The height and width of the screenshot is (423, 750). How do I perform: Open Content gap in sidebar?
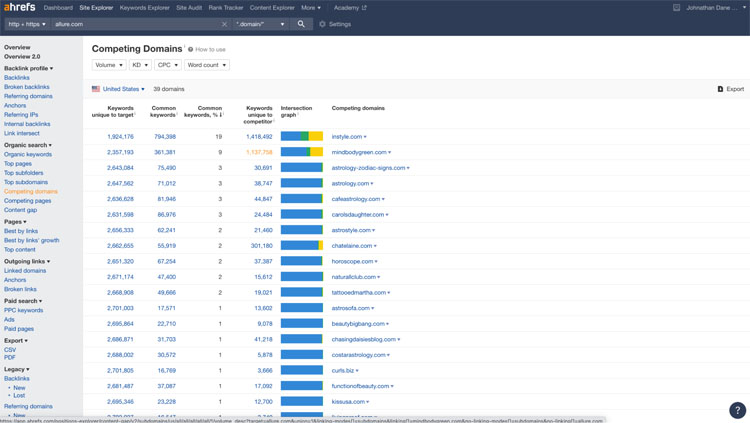click(21, 210)
